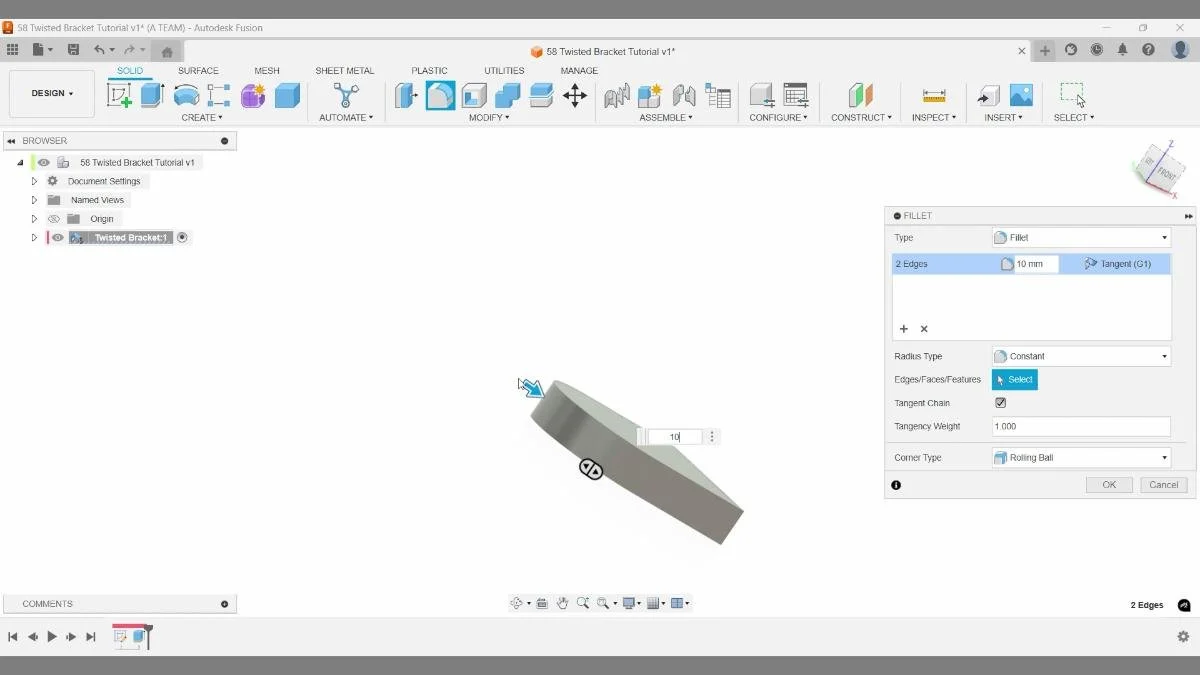Cancel the Fillet operation
The image size is (1200, 675).
coord(1163,484)
